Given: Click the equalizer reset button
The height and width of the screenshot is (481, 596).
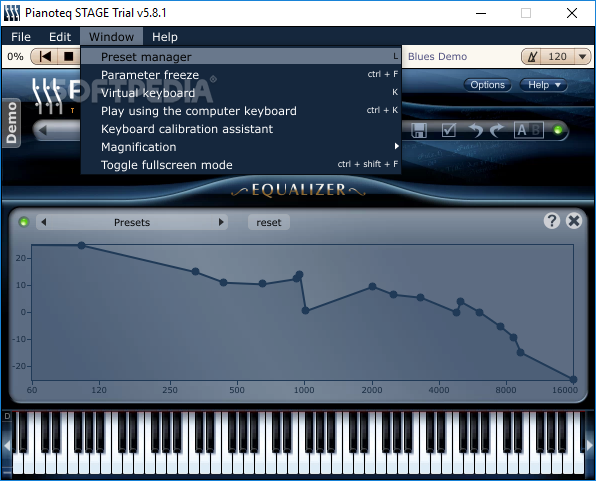Looking at the screenshot, I should (x=269, y=222).
